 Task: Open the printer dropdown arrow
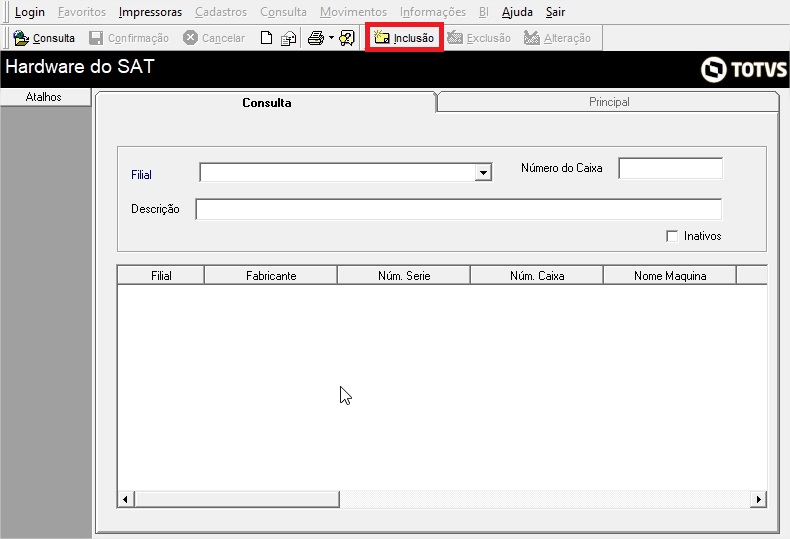[x=331, y=38]
